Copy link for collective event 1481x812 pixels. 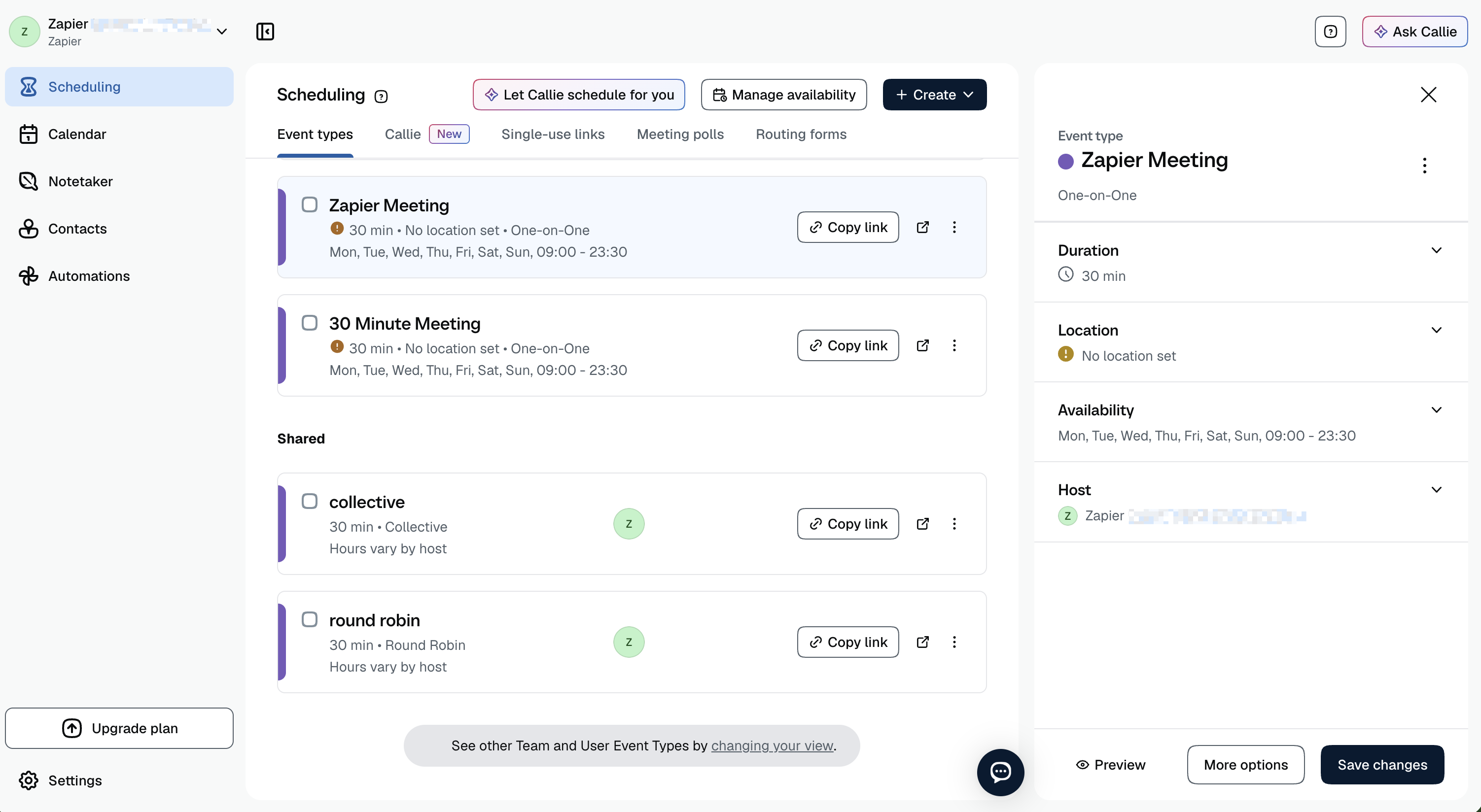tap(847, 524)
